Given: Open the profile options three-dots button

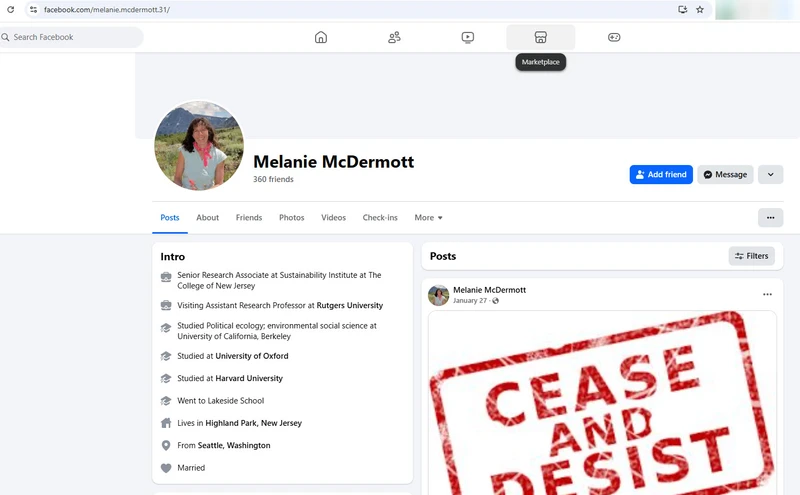Looking at the screenshot, I should click(x=770, y=218).
